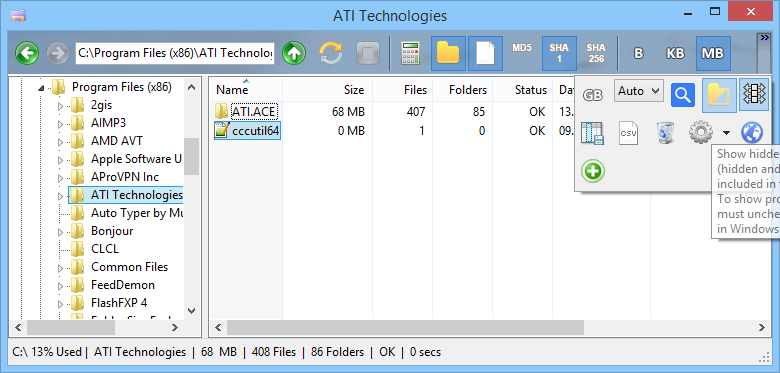Screen dimensions: 780x373
Task: Open the blue magnifier search tool
Action: pos(682,94)
